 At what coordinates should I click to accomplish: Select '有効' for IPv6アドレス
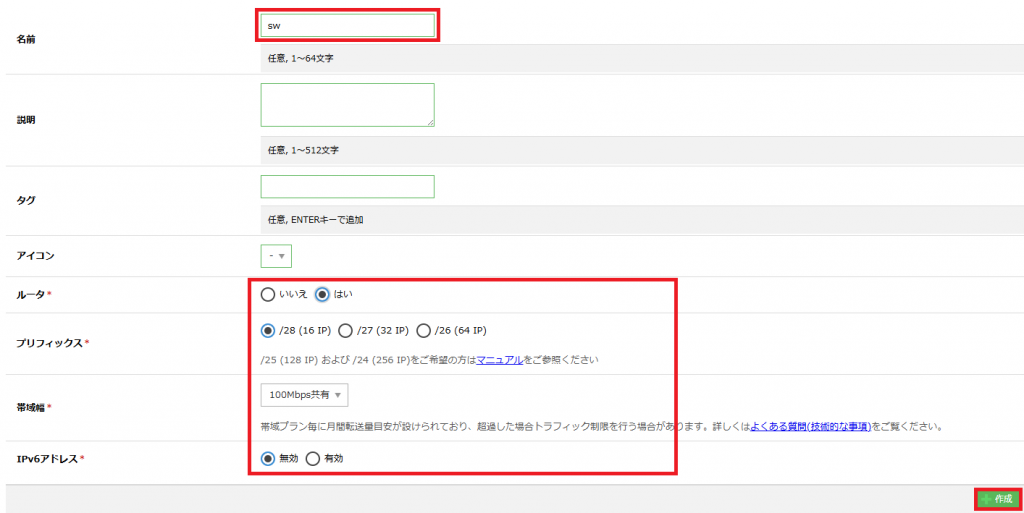(312, 458)
